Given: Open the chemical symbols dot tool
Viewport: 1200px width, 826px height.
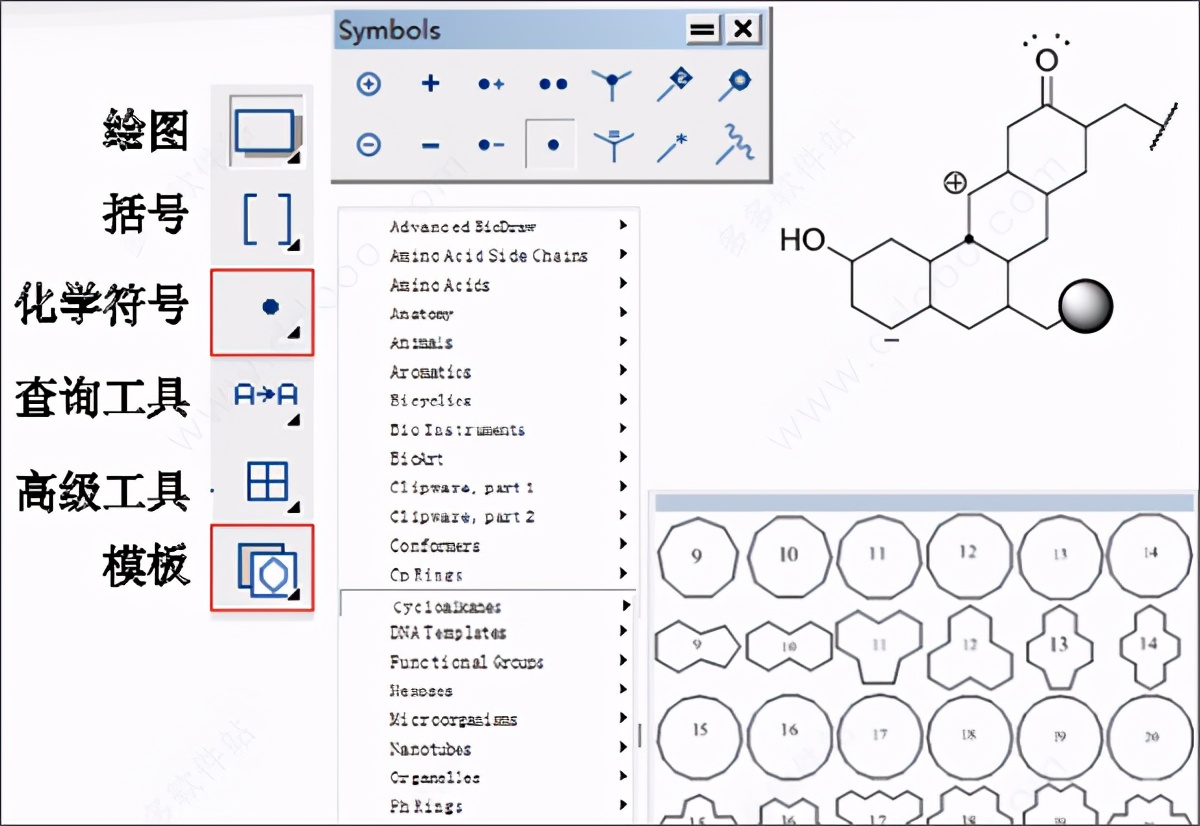Looking at the screenshot, I should tap(262, 312).
